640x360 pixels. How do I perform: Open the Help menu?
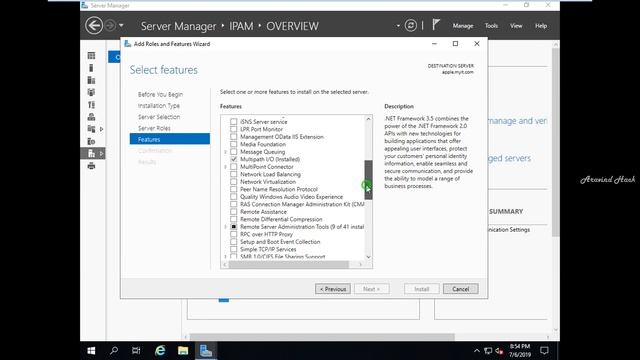tap(541, 26)
